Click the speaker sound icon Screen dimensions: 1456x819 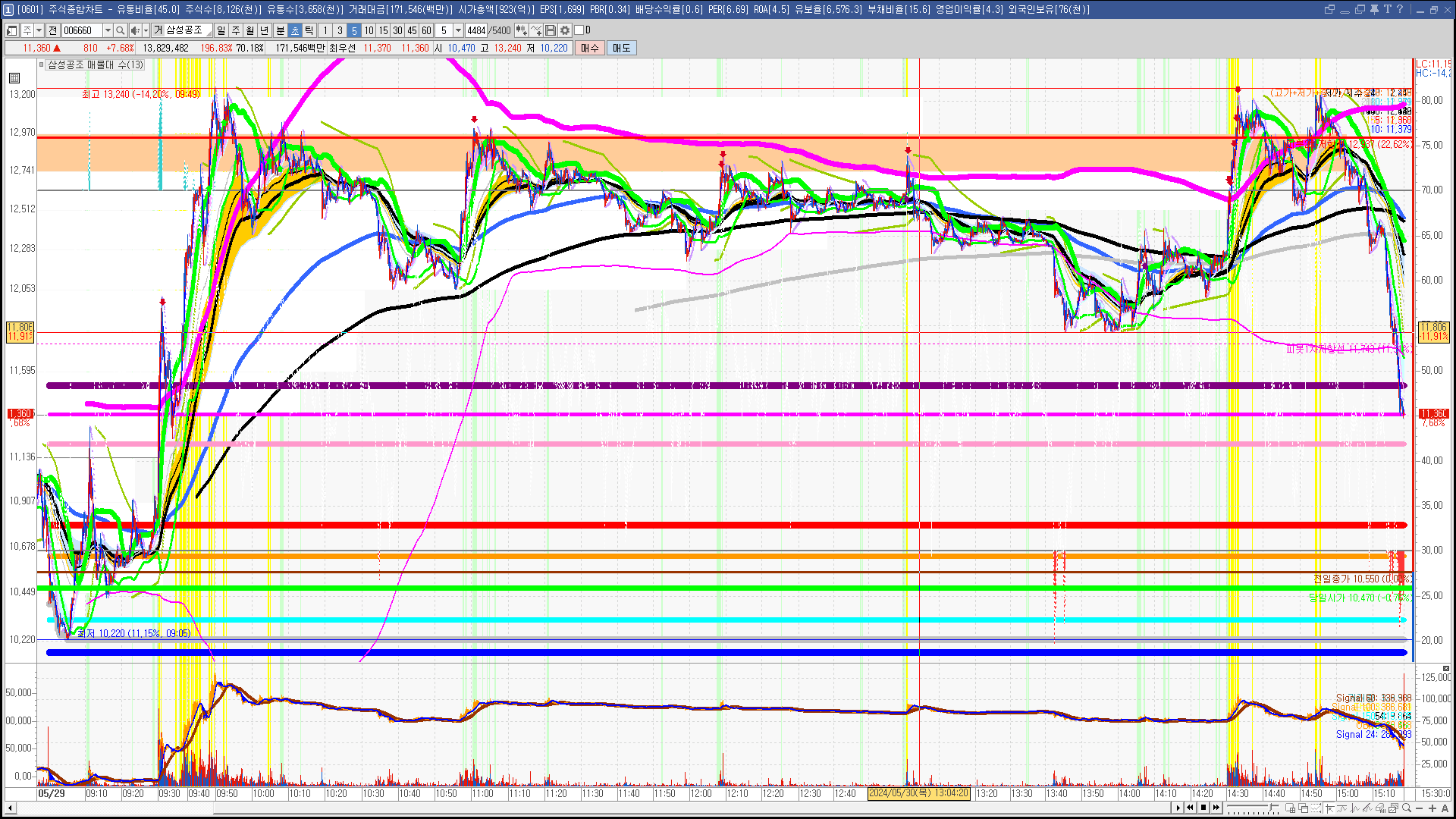[x=135, y=30]
